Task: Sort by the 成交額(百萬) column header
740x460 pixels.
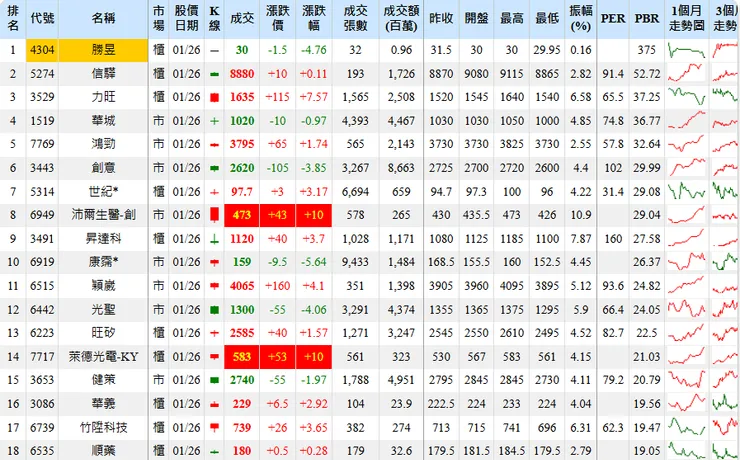Action: (x=401, y=18)
